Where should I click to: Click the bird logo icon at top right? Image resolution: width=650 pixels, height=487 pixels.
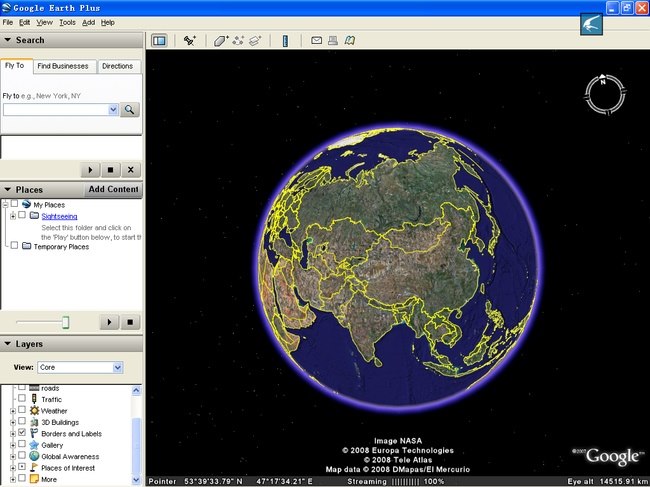tap(591, 24)
